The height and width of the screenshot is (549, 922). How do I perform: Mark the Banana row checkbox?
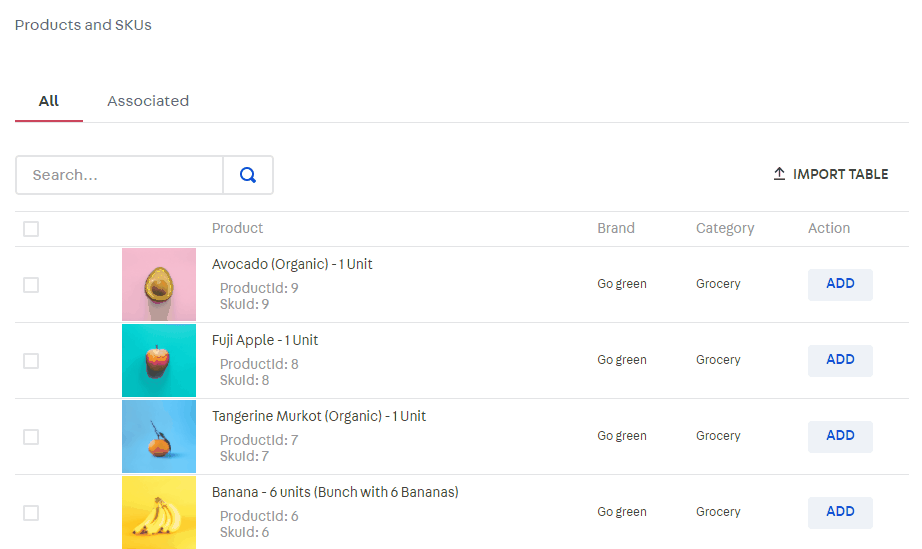tap(31, 513)
